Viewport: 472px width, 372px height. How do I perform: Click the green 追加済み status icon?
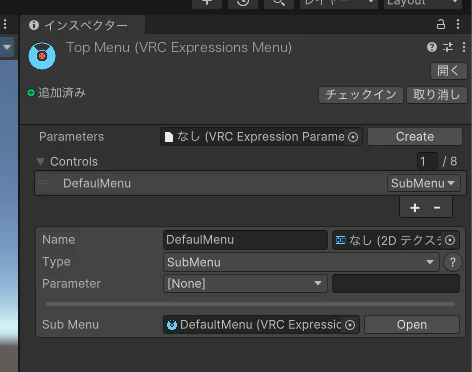click(x=31, y=93)
